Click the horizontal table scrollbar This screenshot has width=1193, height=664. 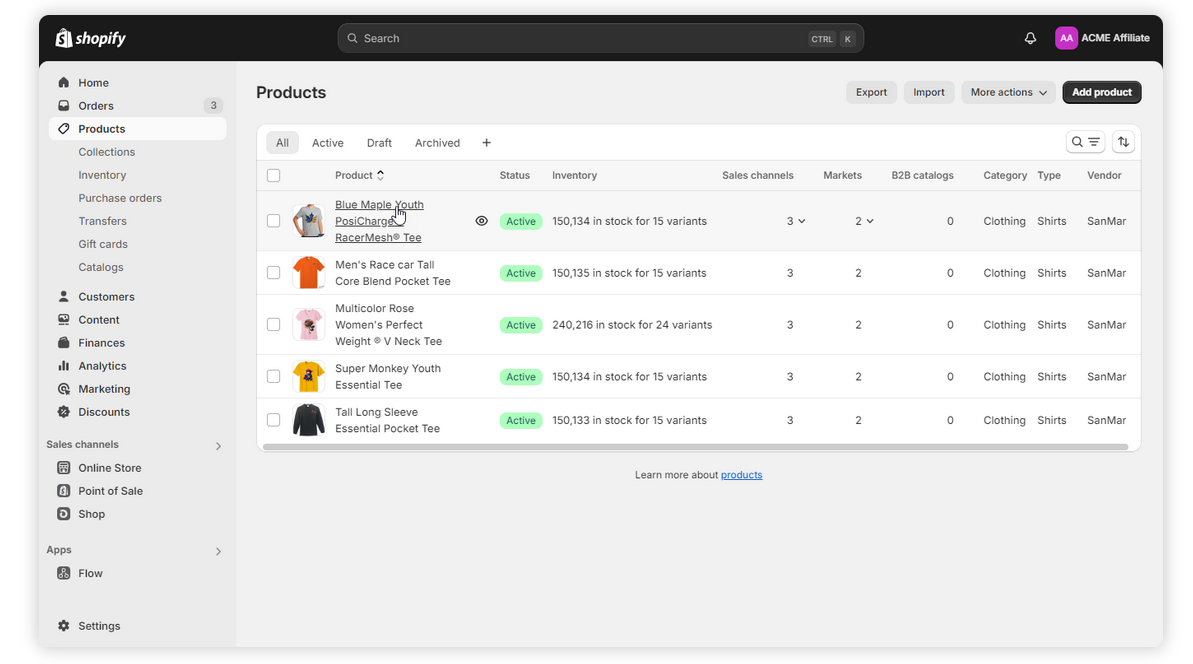click(694, 447)
